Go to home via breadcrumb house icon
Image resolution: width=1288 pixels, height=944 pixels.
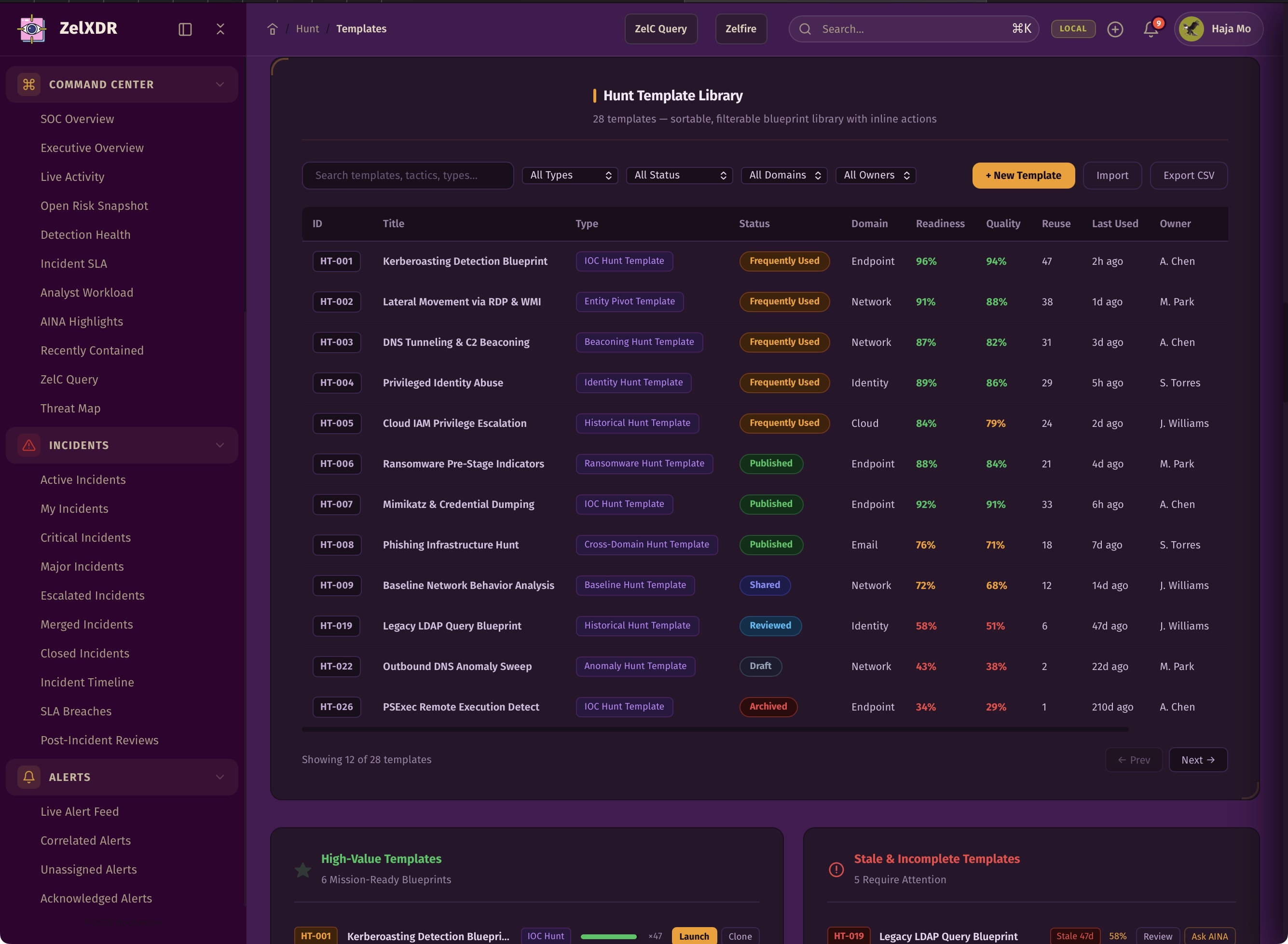pyautogui.click(x=273, y=29)
